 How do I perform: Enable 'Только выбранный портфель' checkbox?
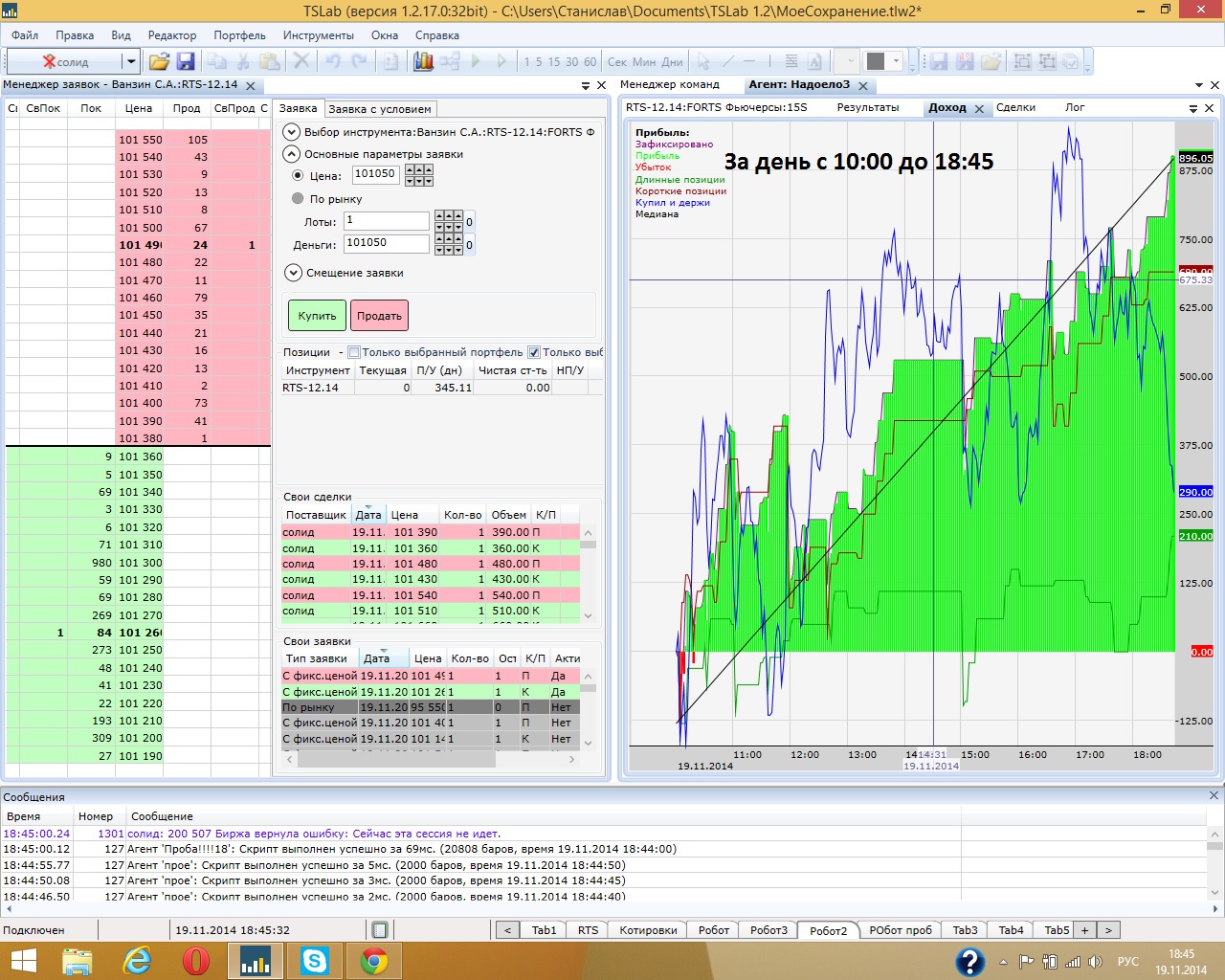tap(354, 352)
